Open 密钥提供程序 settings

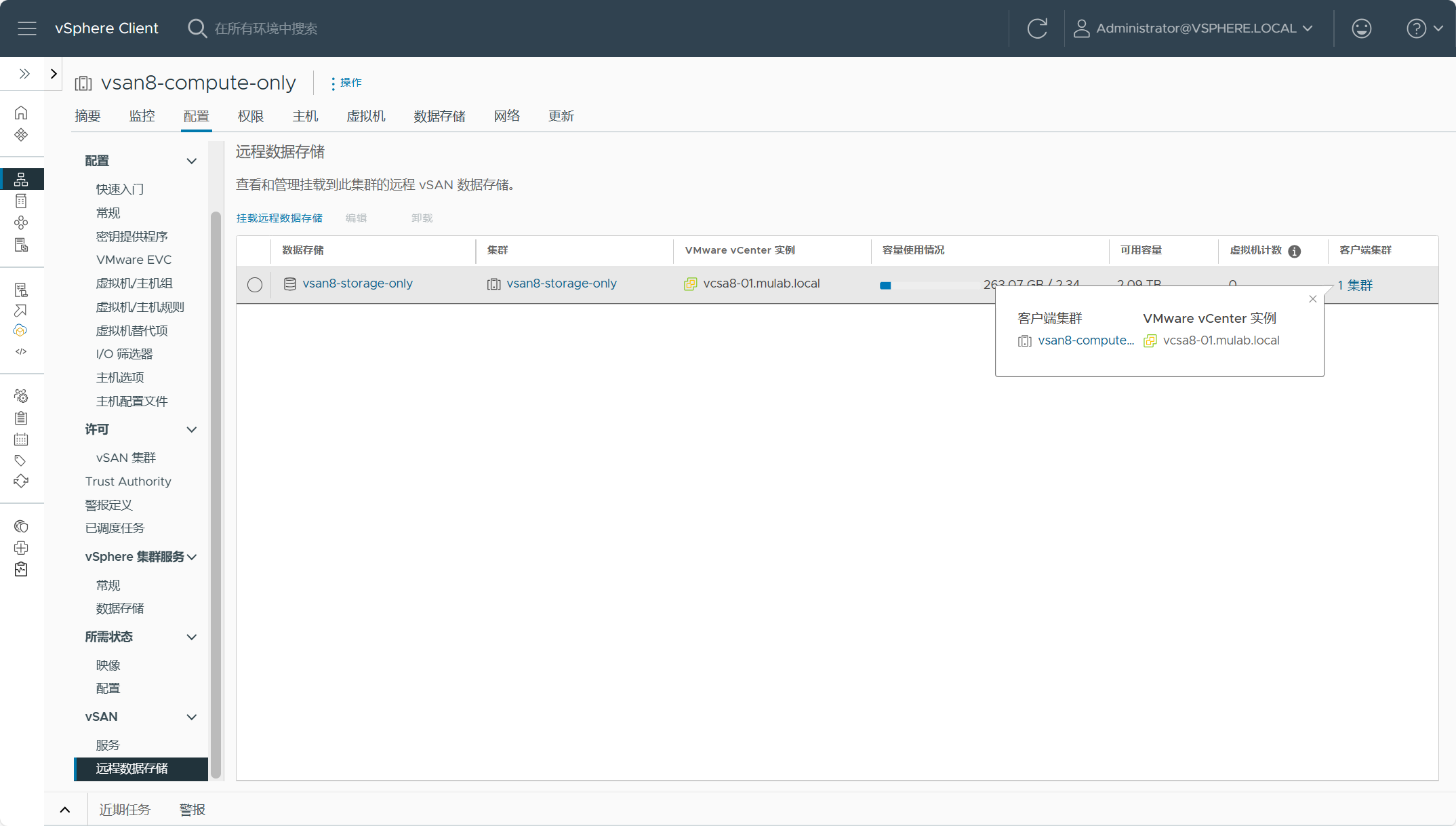coord(132,237)
